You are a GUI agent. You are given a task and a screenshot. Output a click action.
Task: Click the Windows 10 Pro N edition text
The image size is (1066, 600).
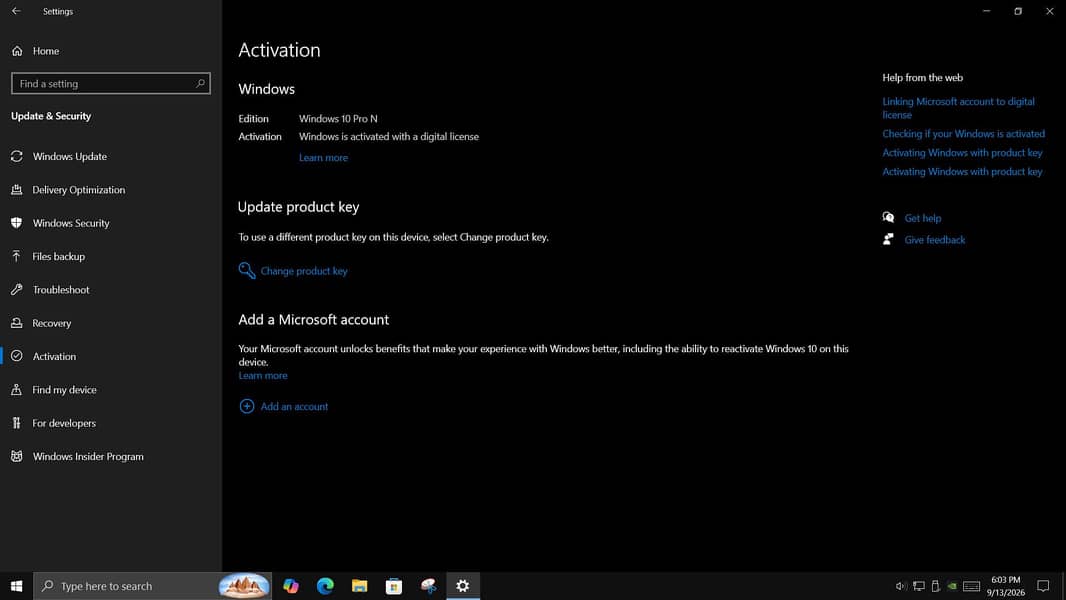coord(338,119)
